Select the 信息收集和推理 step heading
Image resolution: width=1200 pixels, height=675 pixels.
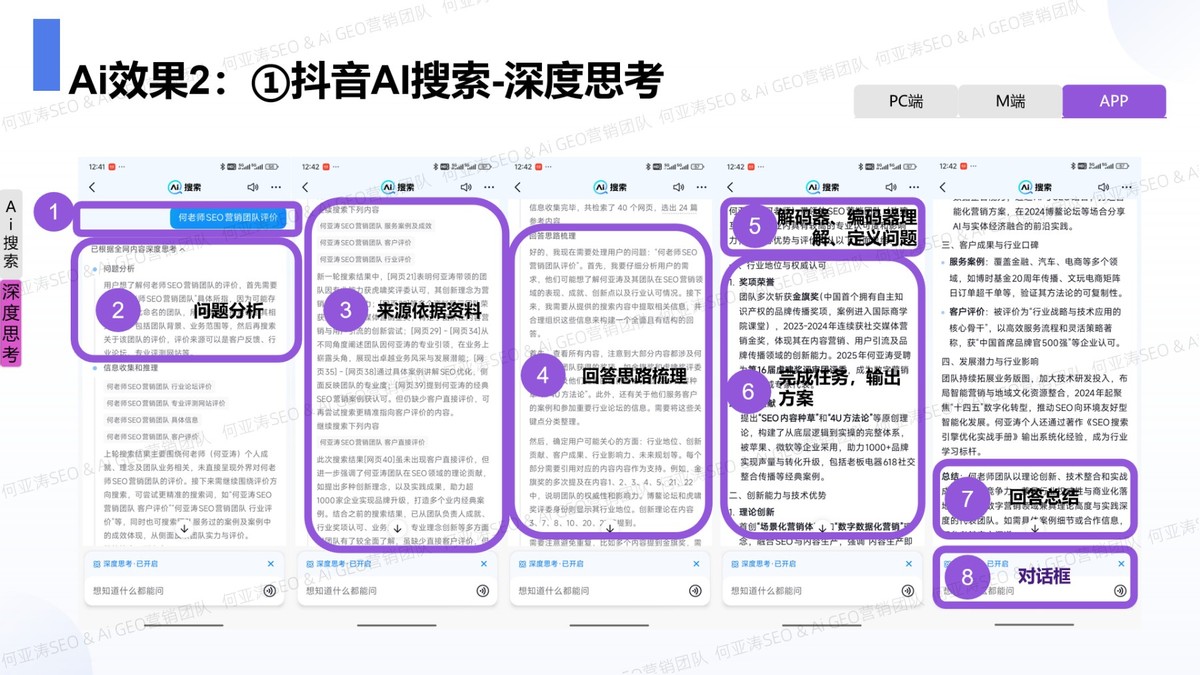(130, 367)
